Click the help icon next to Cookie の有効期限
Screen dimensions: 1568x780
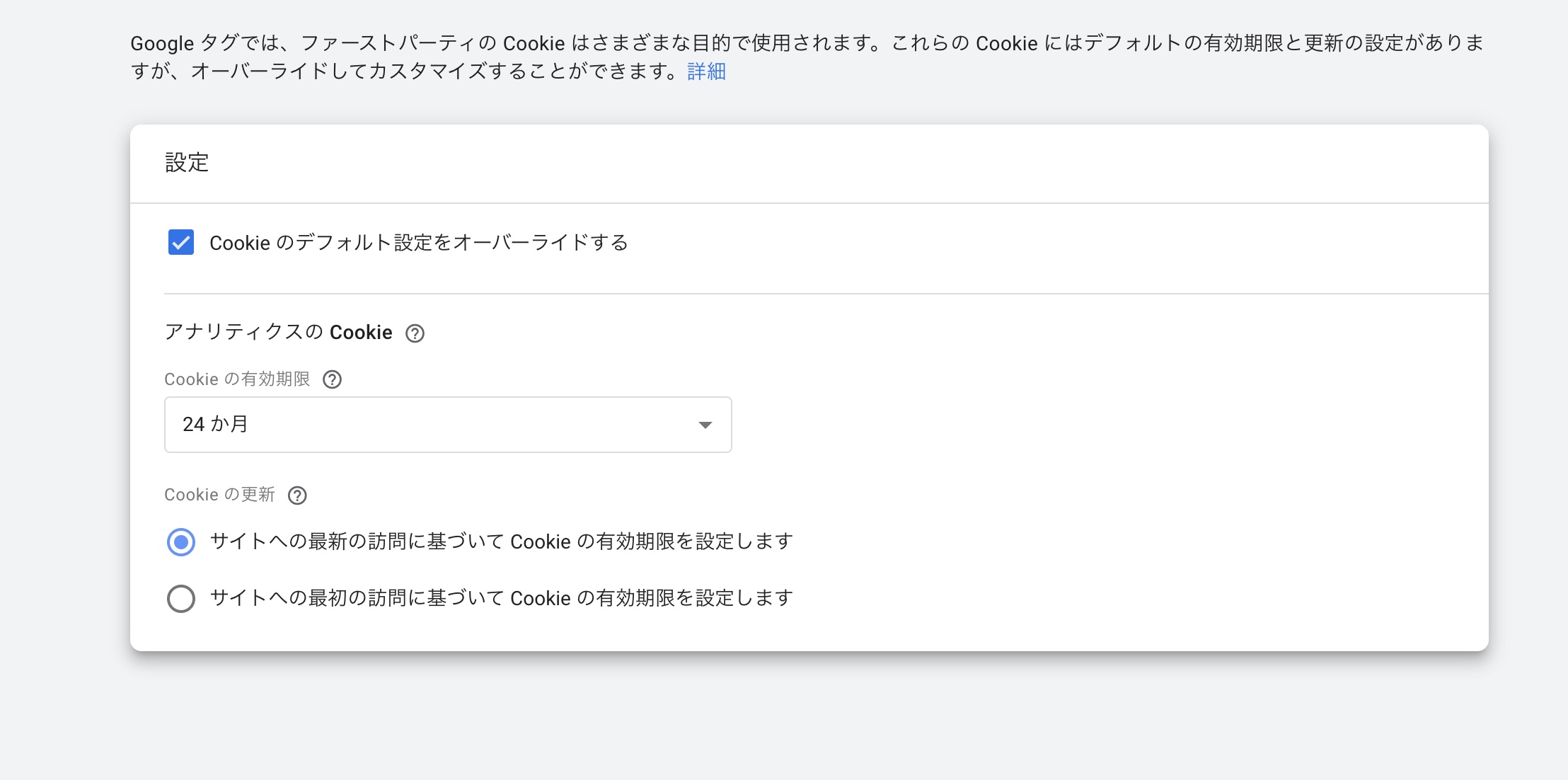(x=332, y=380)
